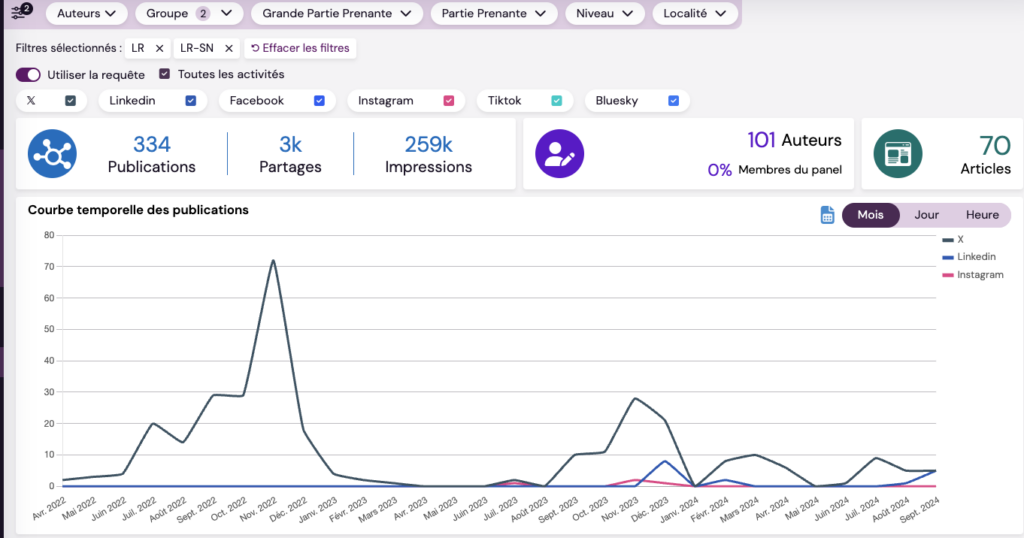Click Effacer les filtres button
Screen dimensions: 1024x538
coord(300,48)
